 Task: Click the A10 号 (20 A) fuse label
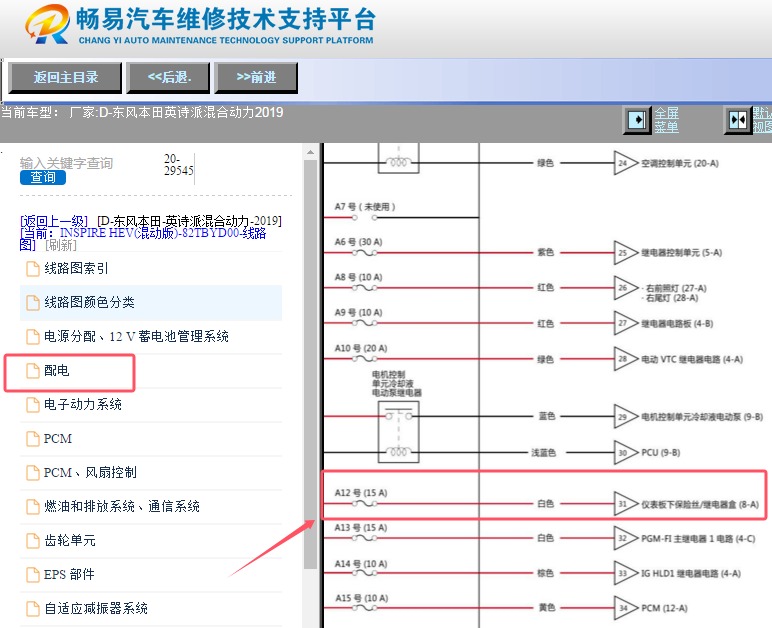361,348
